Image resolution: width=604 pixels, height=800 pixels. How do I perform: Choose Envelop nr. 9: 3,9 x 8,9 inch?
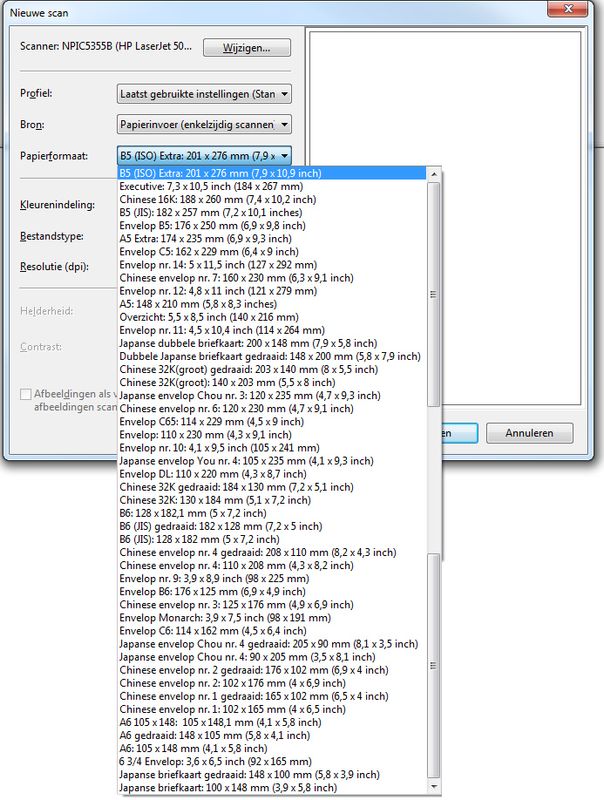point(272,579)
